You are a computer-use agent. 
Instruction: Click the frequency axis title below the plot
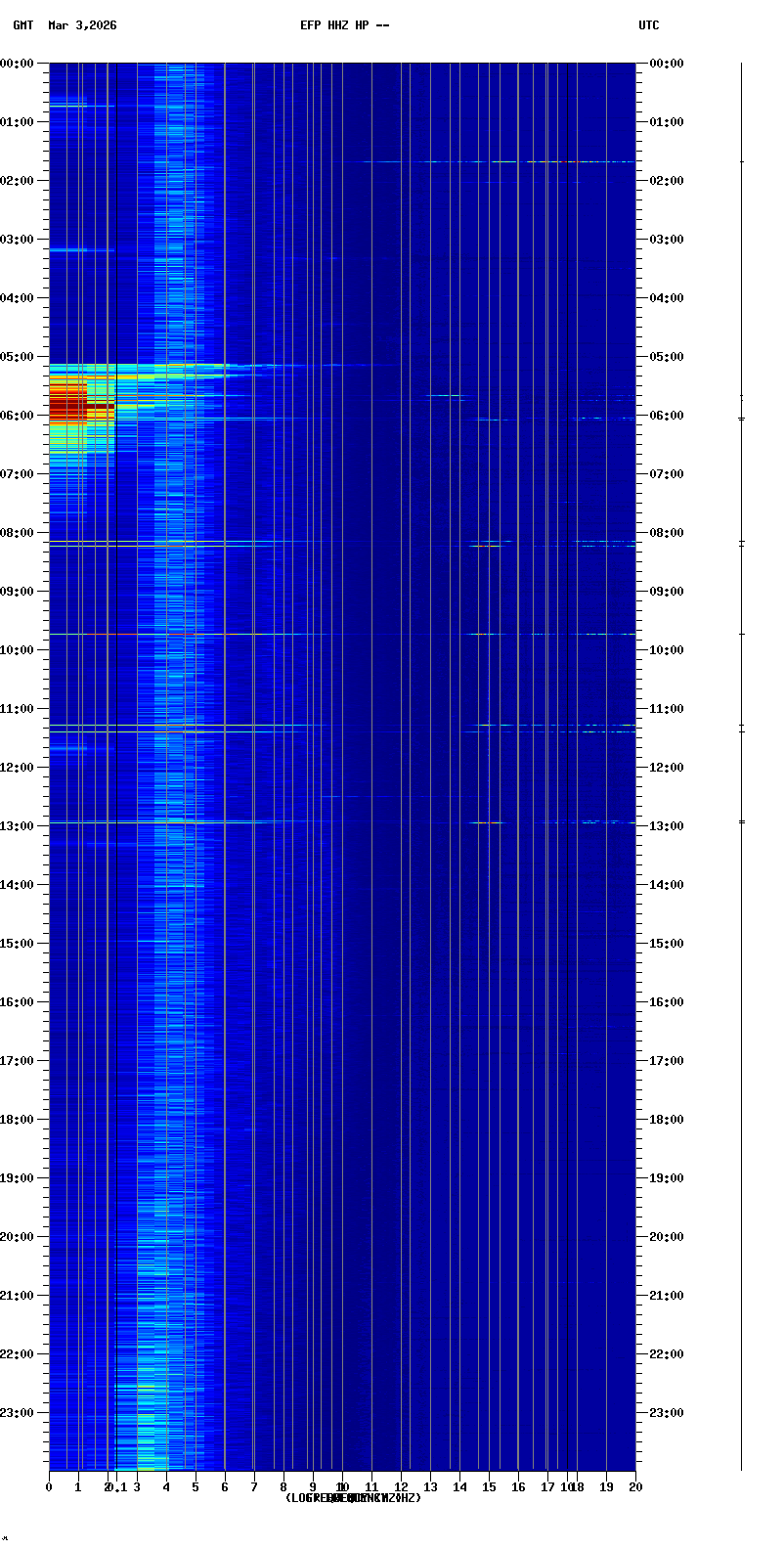pyautogui.click(x=353, y=1498)
